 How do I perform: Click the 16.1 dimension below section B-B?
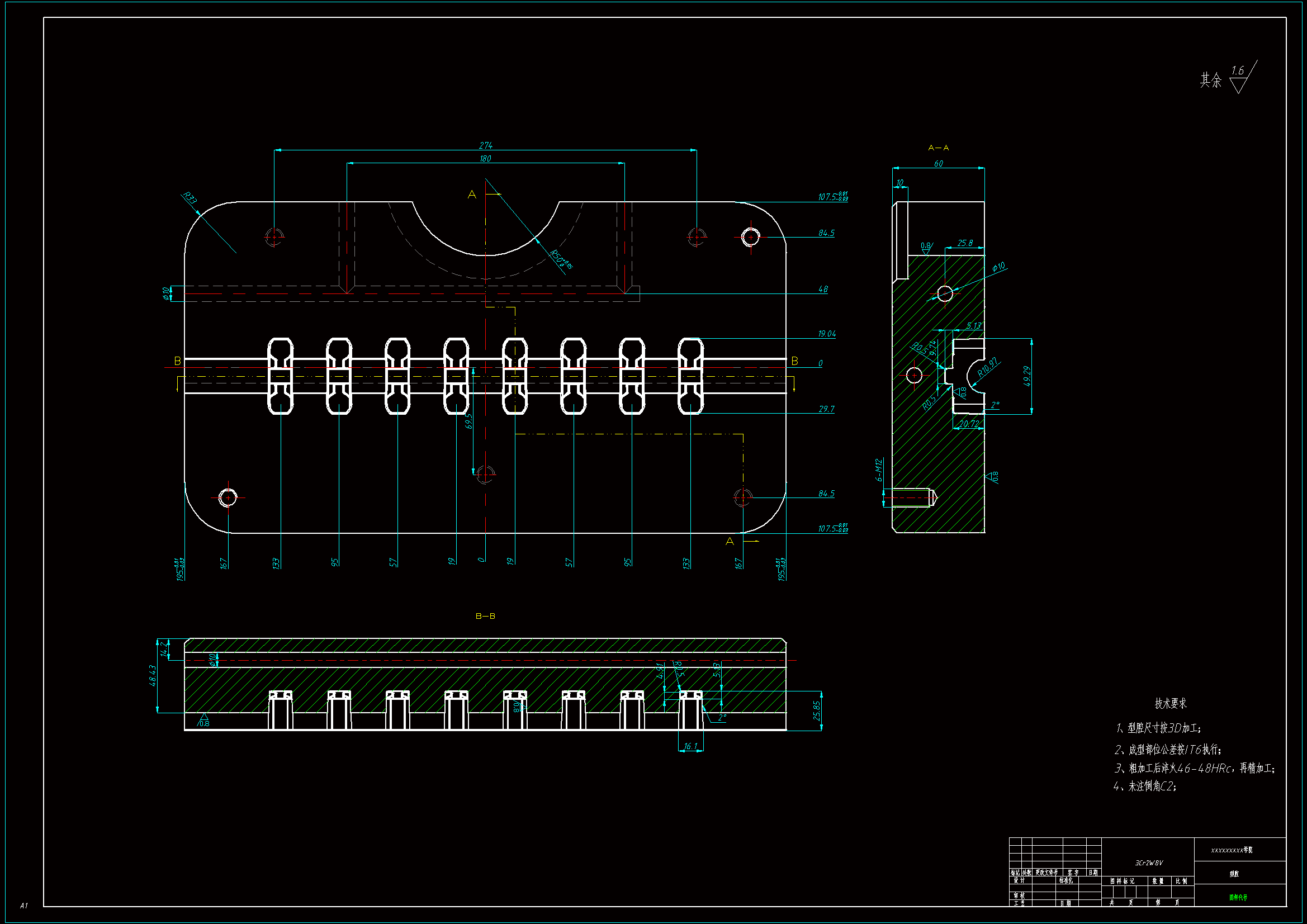pos(690,746)
